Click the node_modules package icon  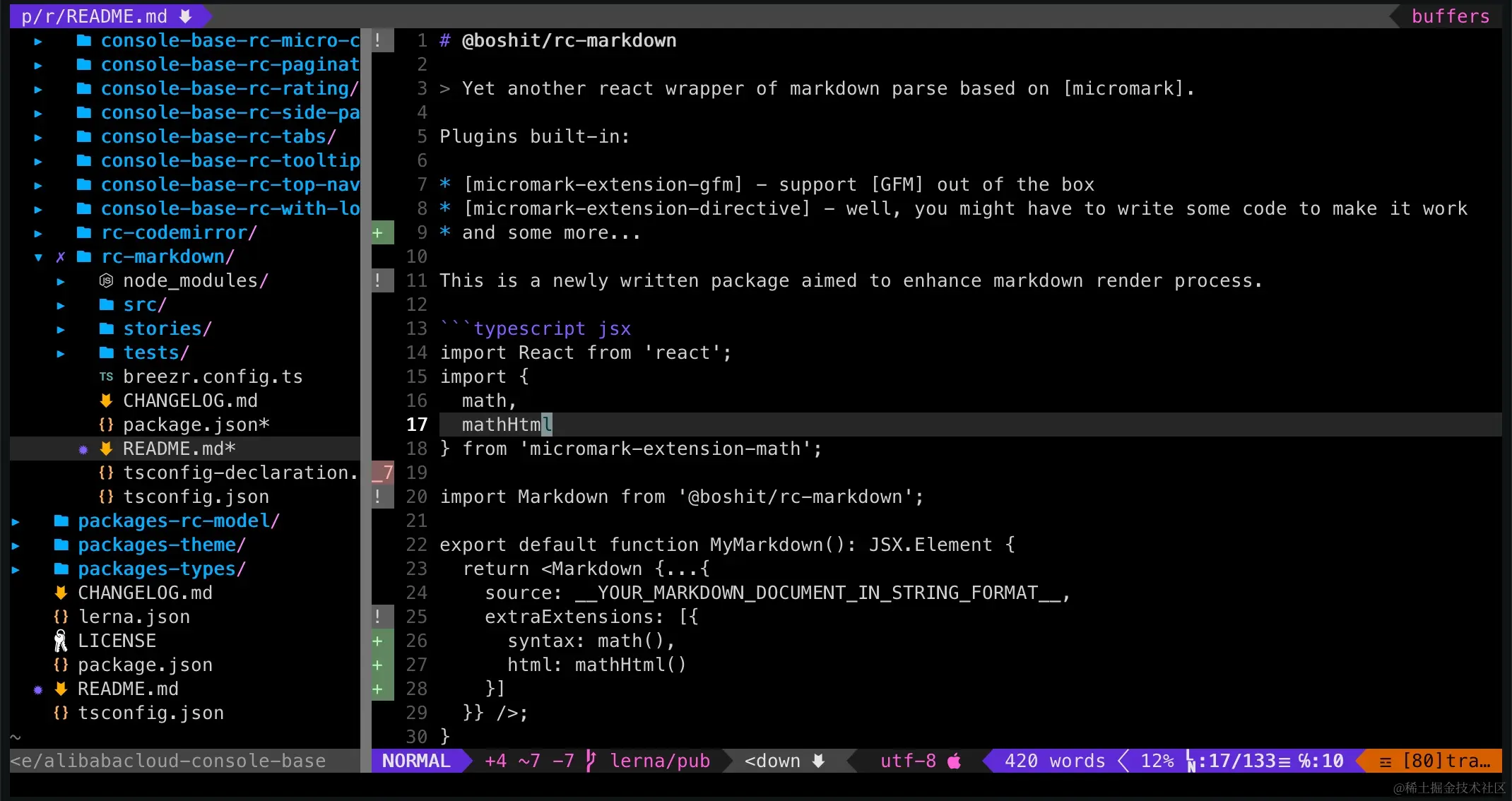(x=105, y=280)
